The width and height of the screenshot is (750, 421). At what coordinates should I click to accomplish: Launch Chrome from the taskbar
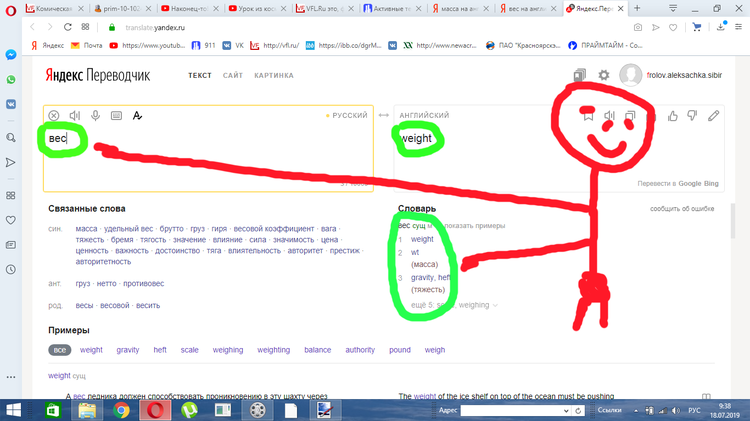(121, 410)
